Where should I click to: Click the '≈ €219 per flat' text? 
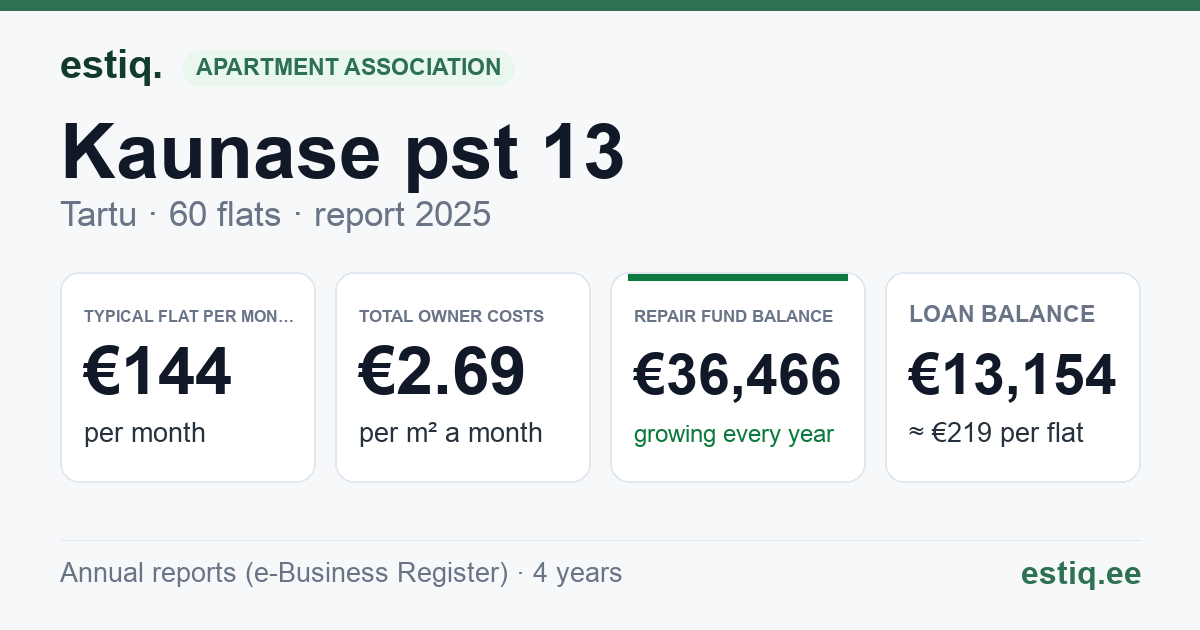tap(996, 433)
